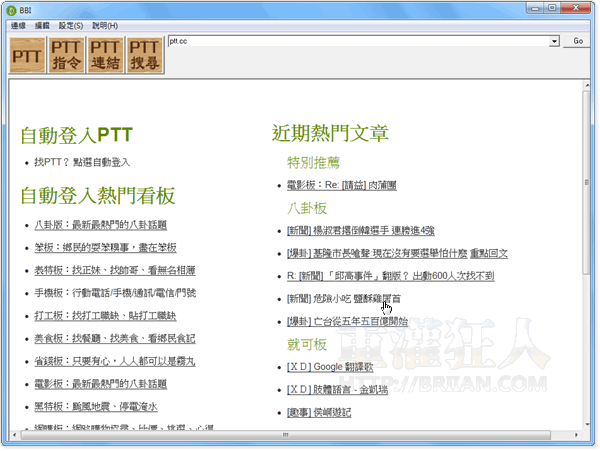The width and height of the screenshot is (600, 451).
Task: Open the PTT 搜尋 toolbar button
Action: pos(144,55)
